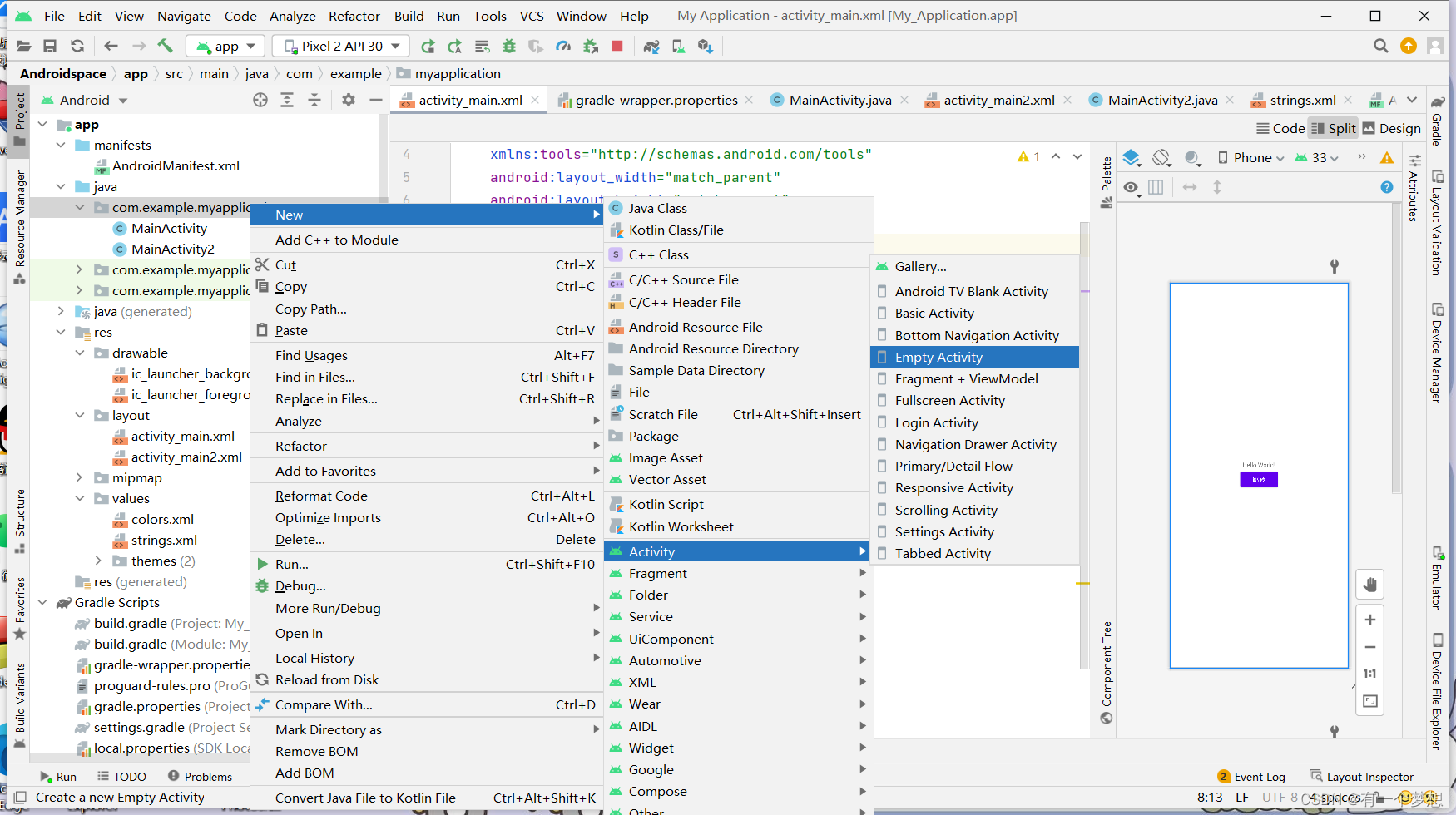Screen dimensions: 1456x815
Task: Click the zoom in plus button
Action: point(1370,620)
